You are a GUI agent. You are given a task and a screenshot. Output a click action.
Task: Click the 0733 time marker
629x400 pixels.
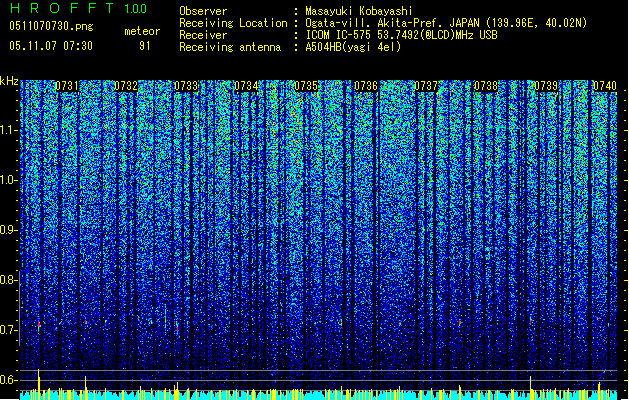click(186, 86)
